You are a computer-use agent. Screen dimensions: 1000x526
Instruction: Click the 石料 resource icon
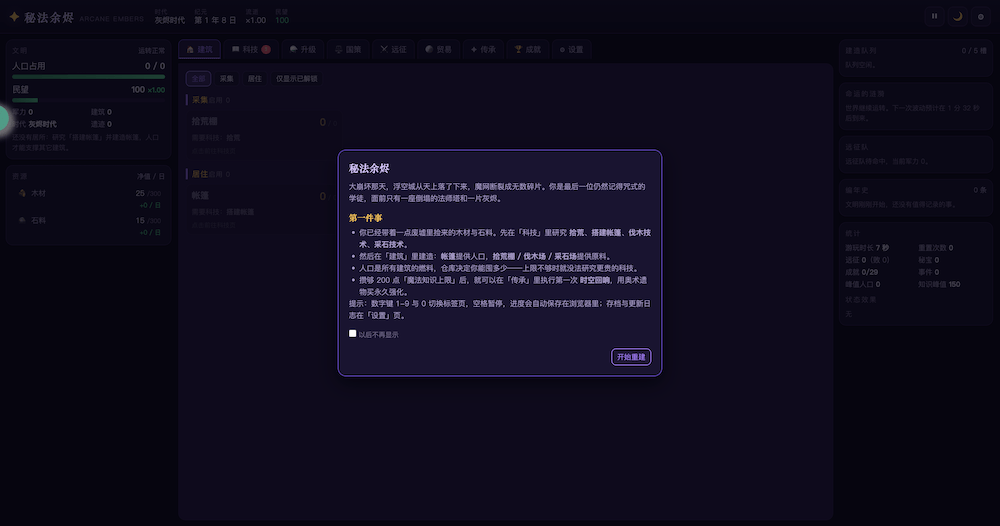point(22,221)
